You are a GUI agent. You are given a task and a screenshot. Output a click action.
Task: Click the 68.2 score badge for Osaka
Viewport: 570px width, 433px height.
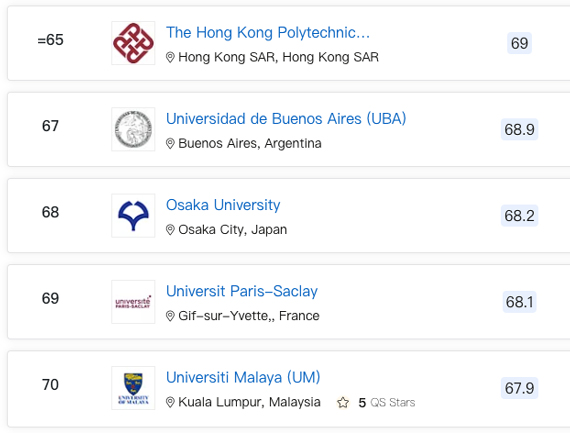tap(519, 216)
